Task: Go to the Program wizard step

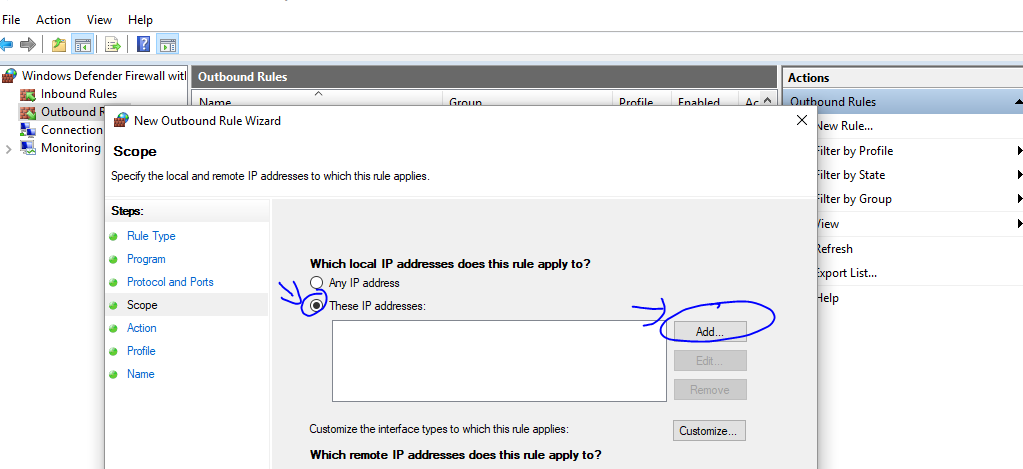Action: click(146, 259)
